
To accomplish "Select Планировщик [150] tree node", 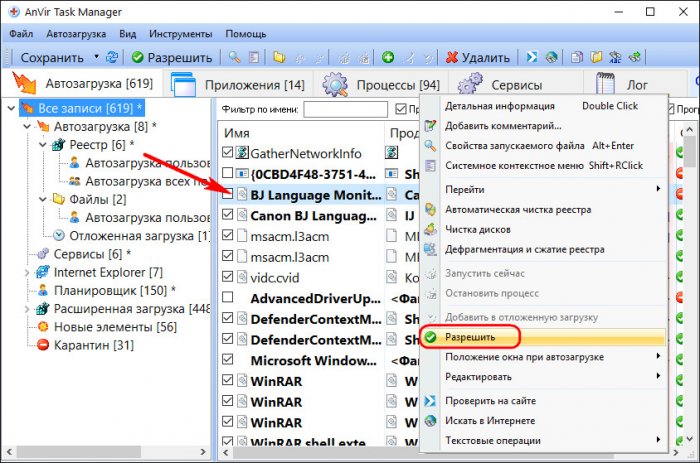I will pyautogui.click(x=114, y=291).
